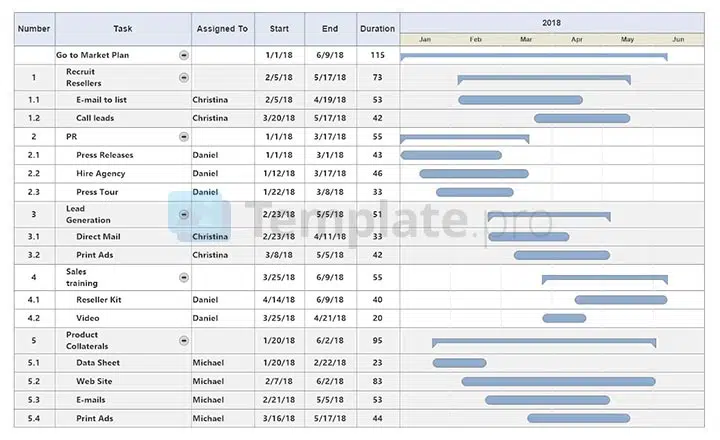Sort by the Assigned To column header
The image size is (720, 440).
(x=222, y=29)
